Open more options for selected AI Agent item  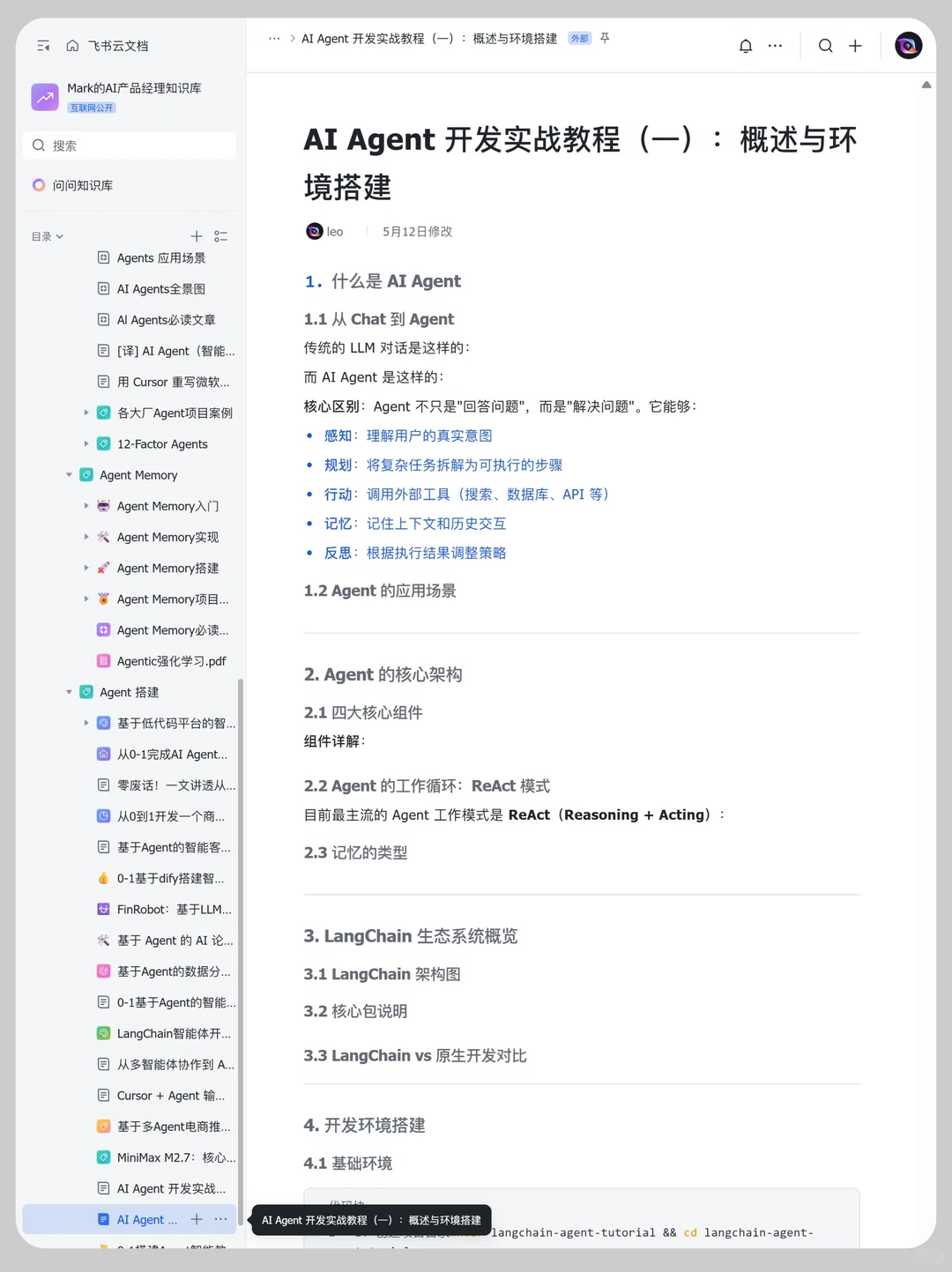220,1219
